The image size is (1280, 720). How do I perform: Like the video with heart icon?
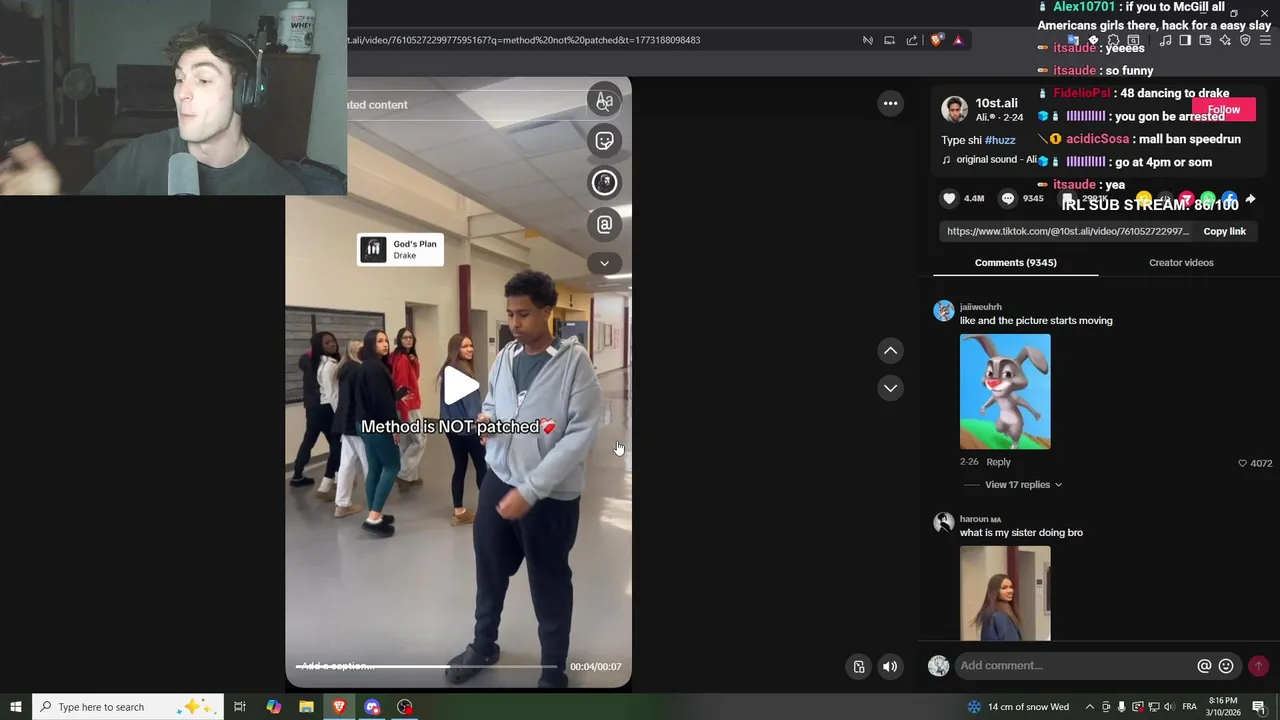point(949,199)
